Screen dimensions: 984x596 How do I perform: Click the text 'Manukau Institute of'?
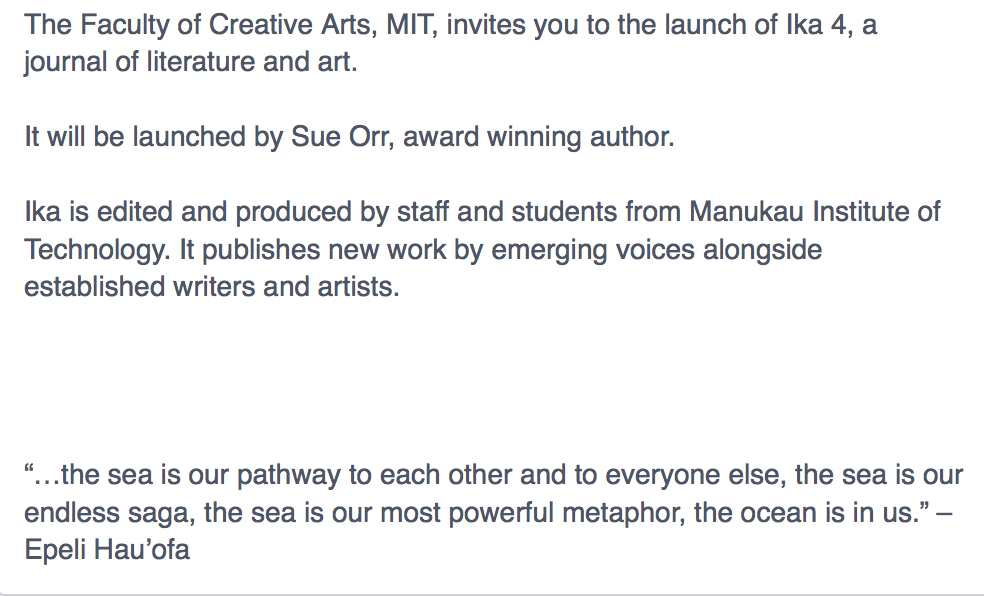tap(814, 213)
